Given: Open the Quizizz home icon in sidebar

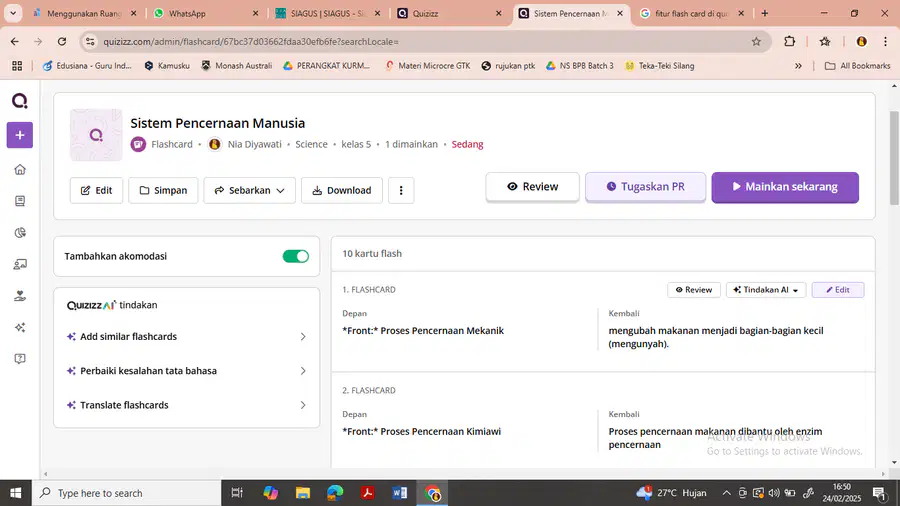Looking at the screenshot, I should (20, 170).
